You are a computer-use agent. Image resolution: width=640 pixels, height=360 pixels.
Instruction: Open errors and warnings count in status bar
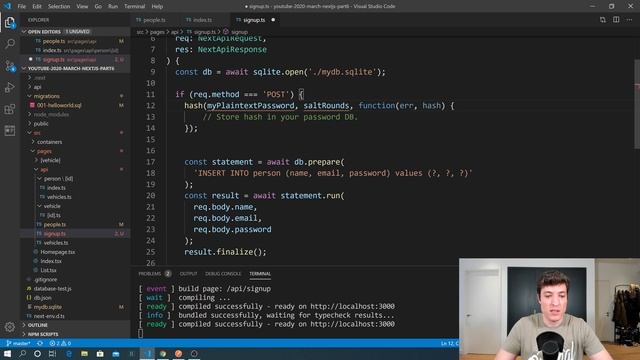pos(60,343)
